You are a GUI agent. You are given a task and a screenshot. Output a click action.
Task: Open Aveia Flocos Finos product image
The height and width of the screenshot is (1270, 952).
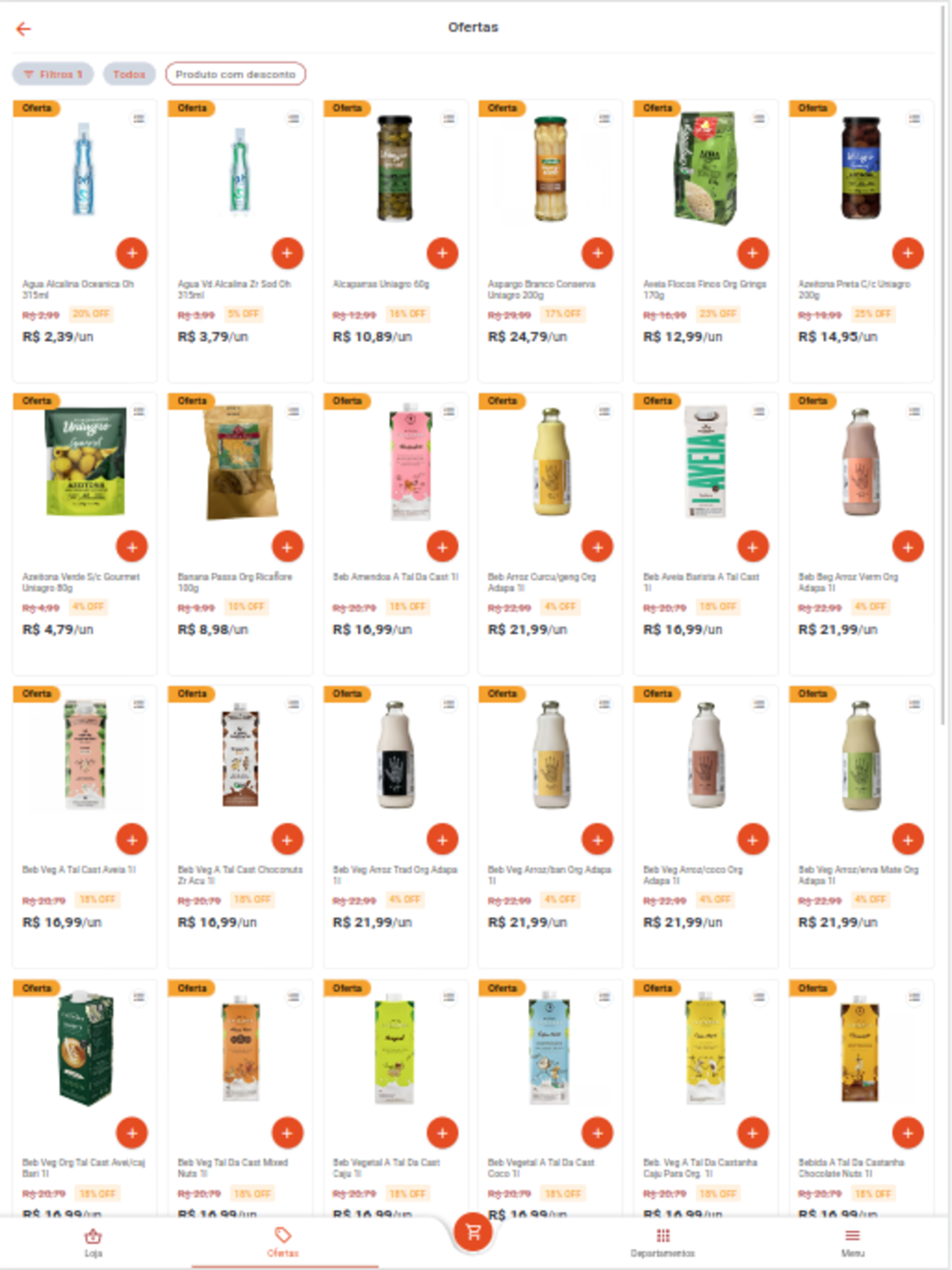click(x=705, y=169)
